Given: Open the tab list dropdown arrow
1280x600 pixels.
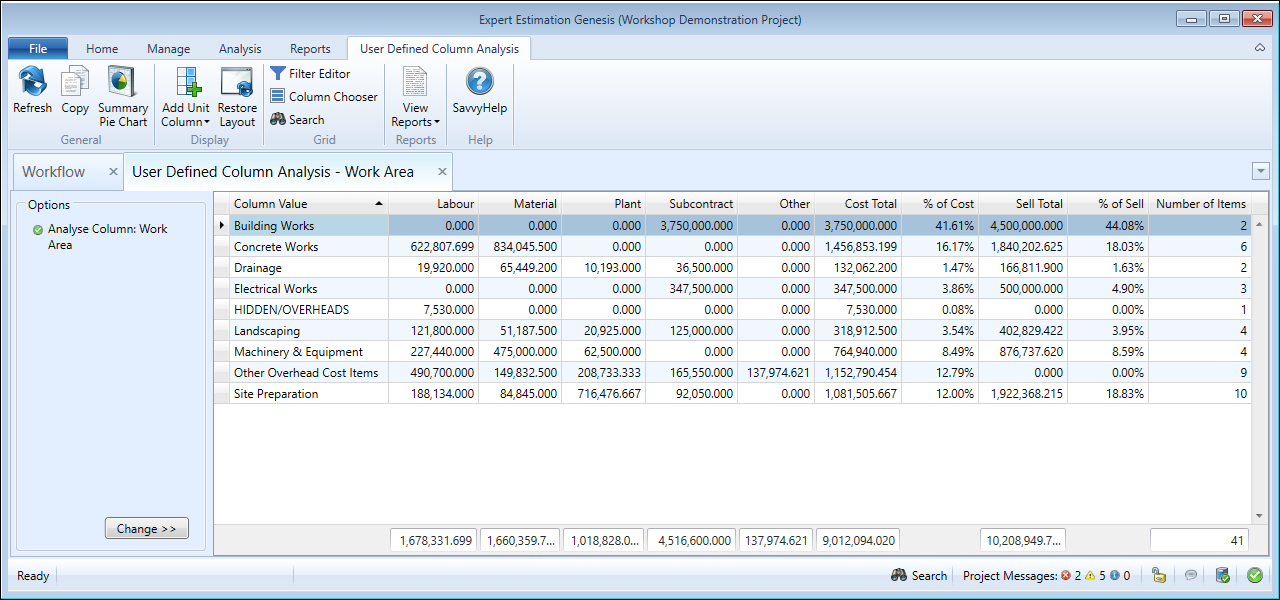Looking at the screenshot, I should click(1260, 171).
